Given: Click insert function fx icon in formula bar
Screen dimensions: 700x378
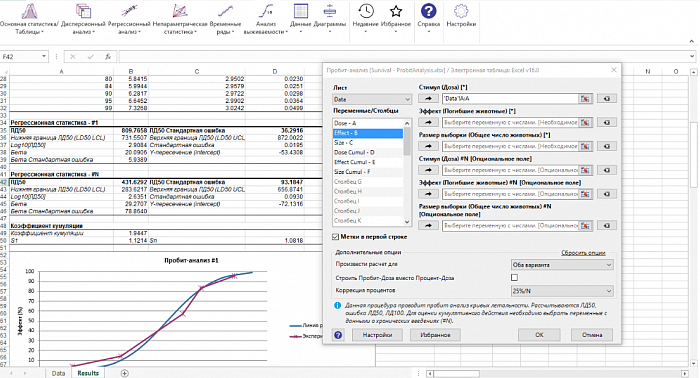Looking at the screenshot, I should click(x=108, y=57).
